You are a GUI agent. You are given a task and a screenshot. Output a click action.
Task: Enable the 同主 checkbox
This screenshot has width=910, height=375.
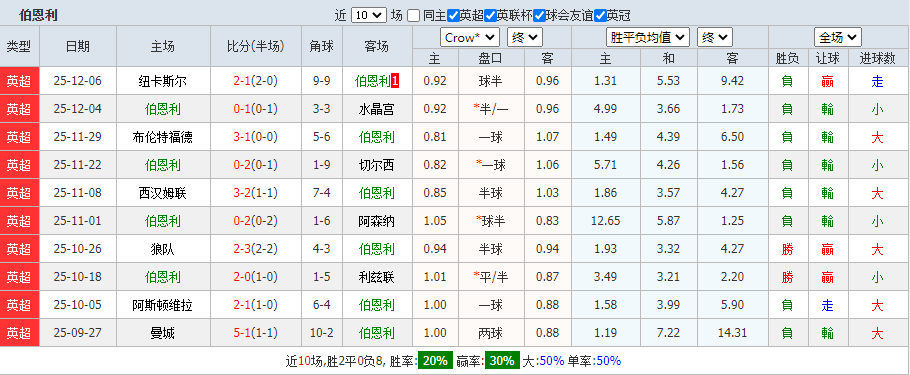[413, 16]
